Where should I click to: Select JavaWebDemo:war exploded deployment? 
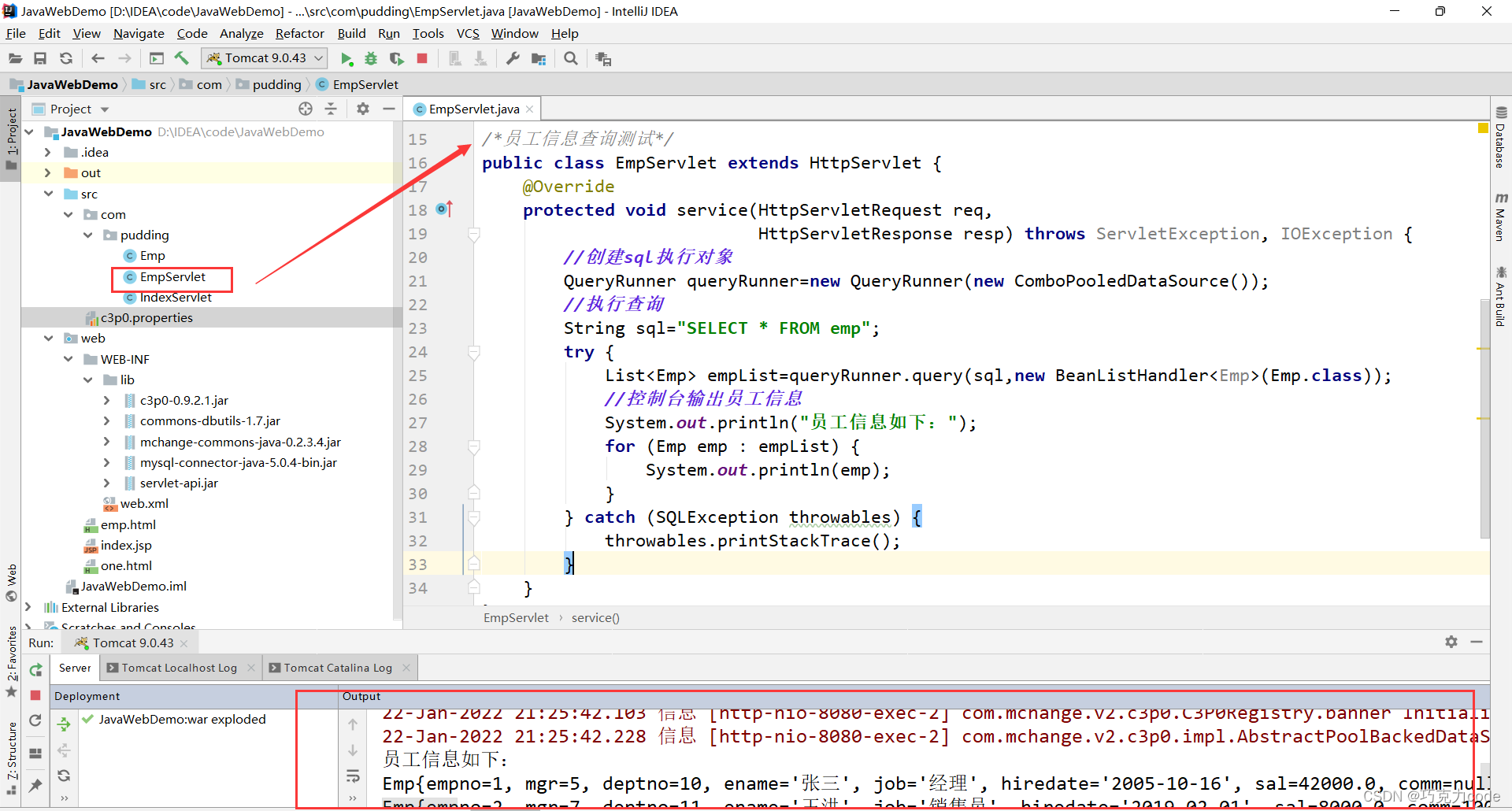[182, 719]
